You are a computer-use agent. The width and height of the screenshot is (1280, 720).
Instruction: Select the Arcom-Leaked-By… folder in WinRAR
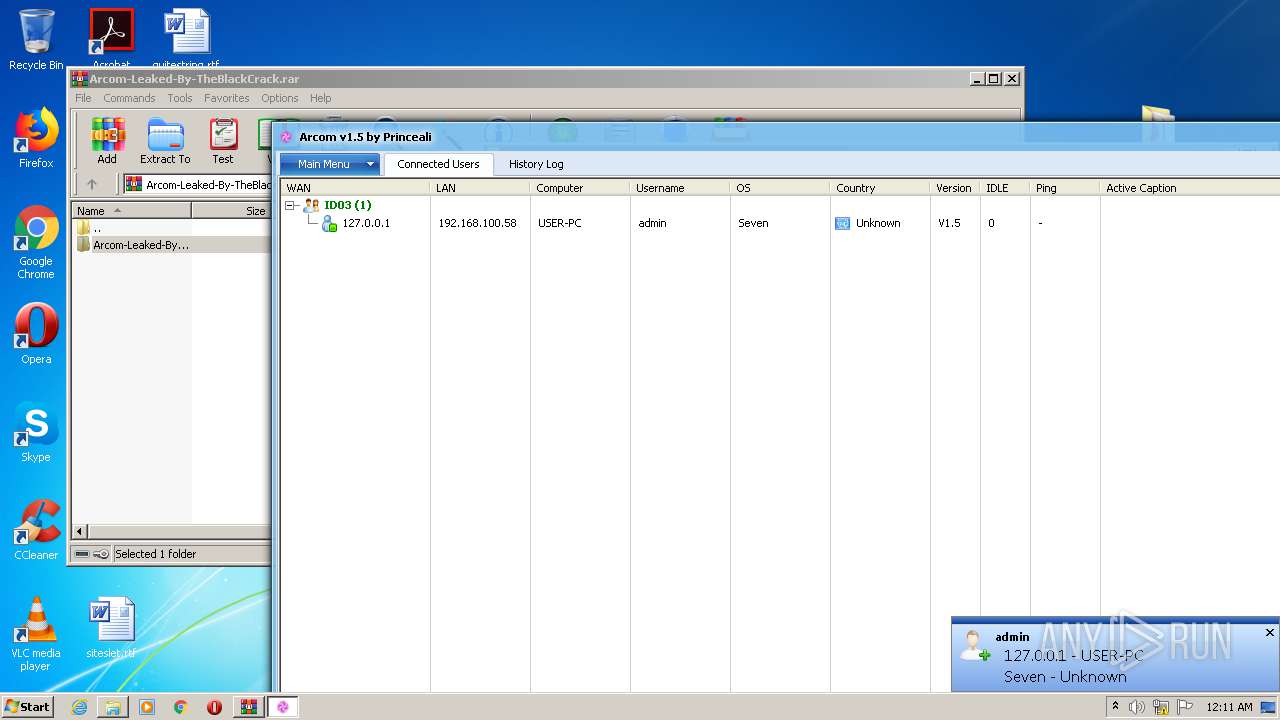point(133,244)
